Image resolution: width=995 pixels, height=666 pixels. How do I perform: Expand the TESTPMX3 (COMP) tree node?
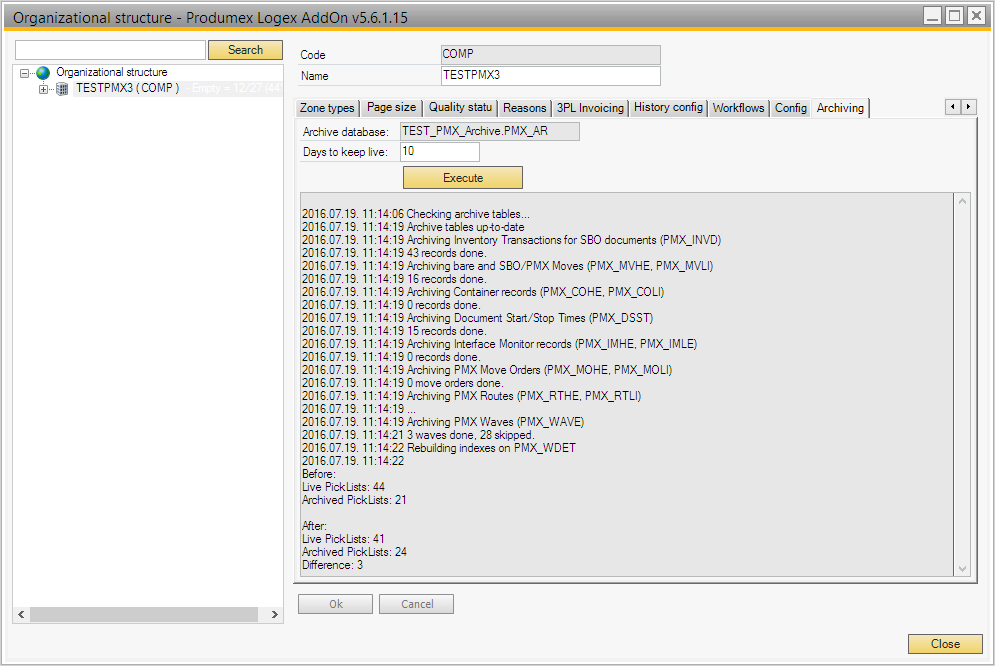pyautogui.click(x=43, y=89)
